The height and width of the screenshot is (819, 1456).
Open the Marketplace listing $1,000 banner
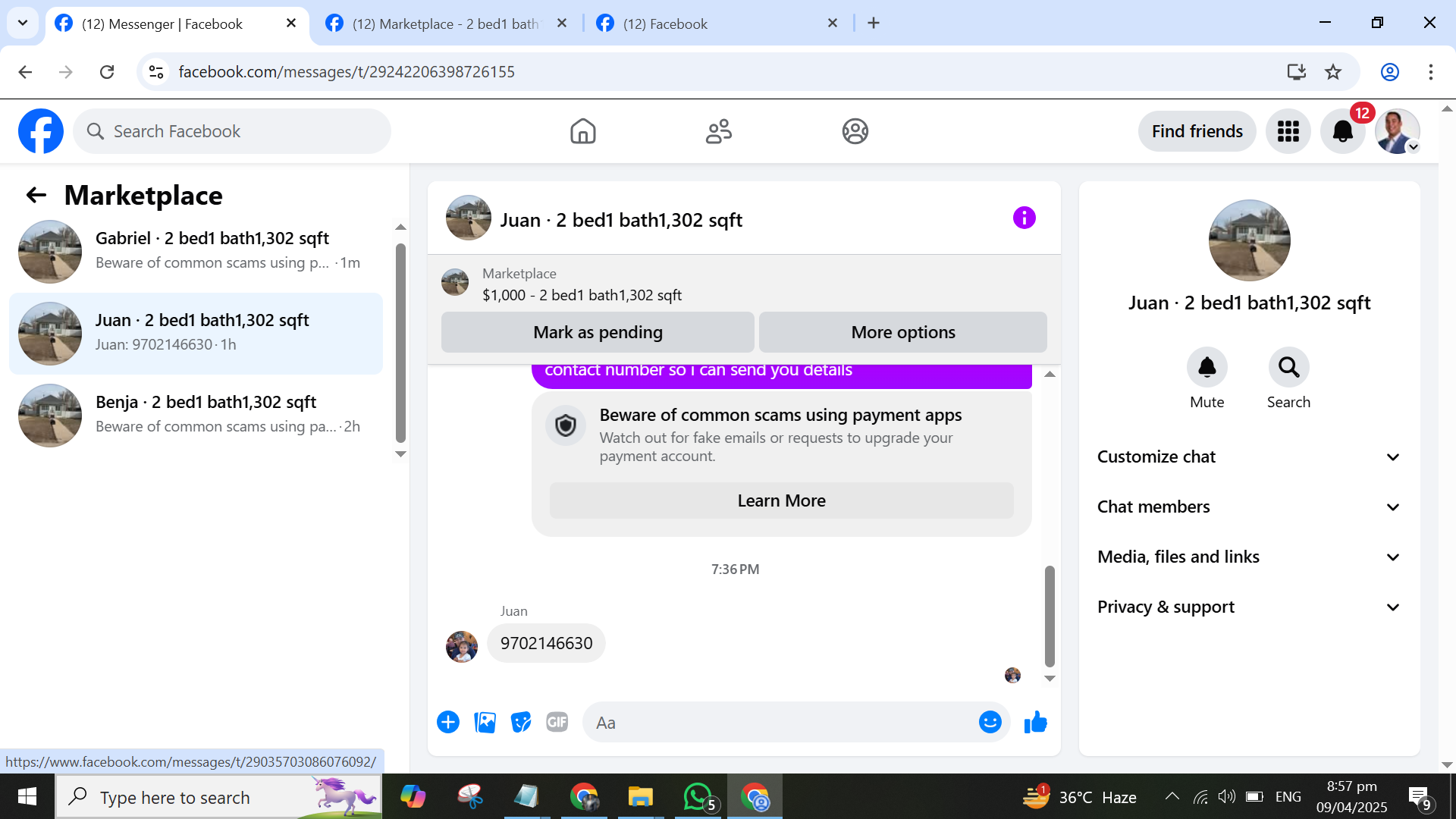tap(743, 284)
